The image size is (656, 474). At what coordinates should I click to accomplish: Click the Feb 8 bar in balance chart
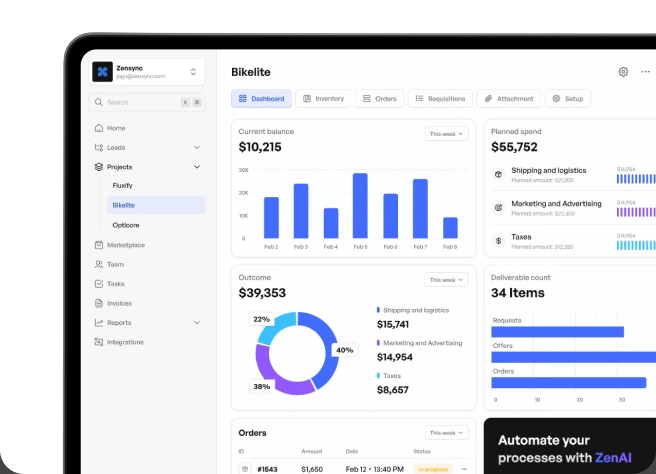pos(450,228)
